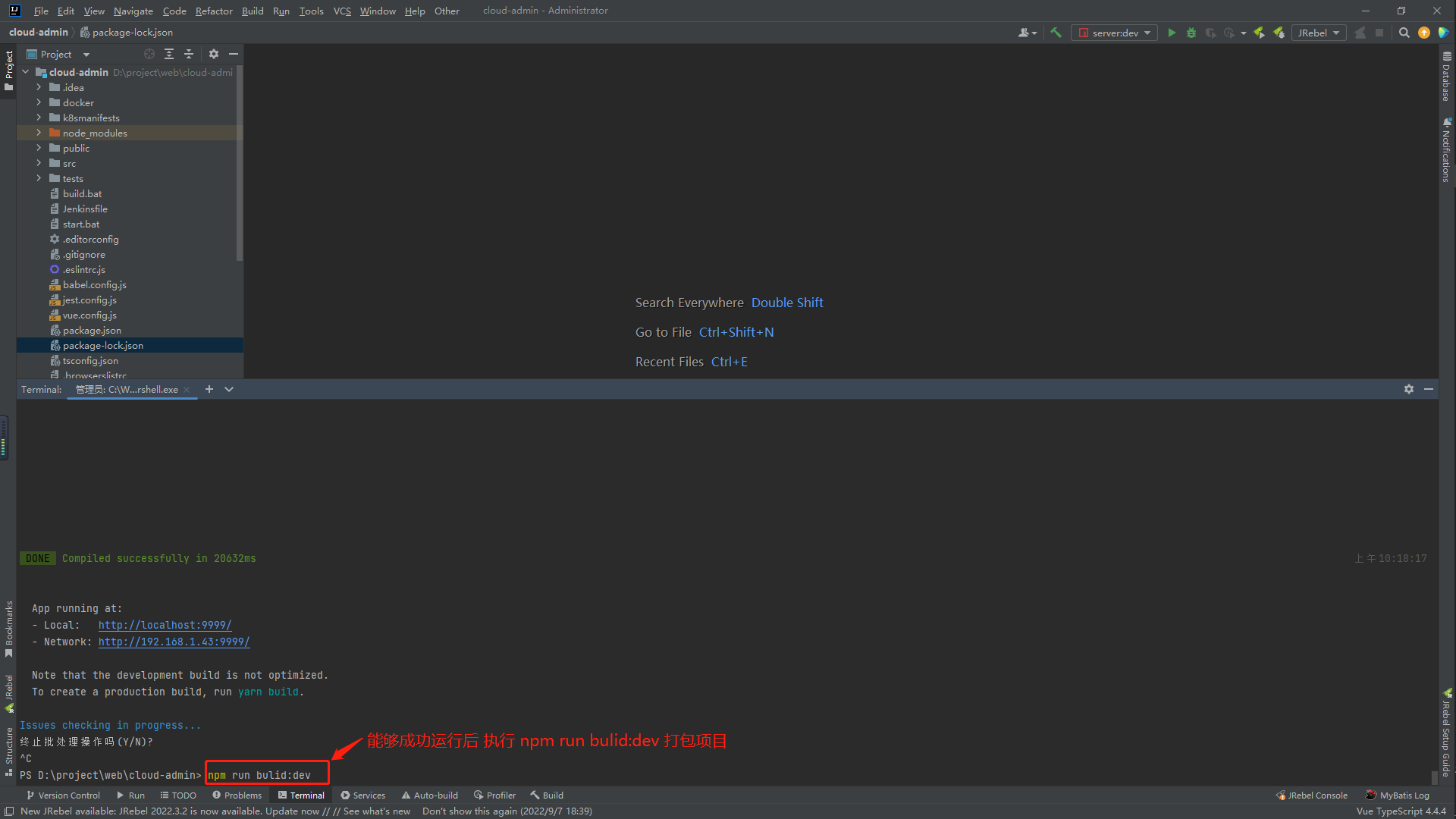Open the Refactor menu
This screenshot has height=819, width=1456.
click(213, 11)
